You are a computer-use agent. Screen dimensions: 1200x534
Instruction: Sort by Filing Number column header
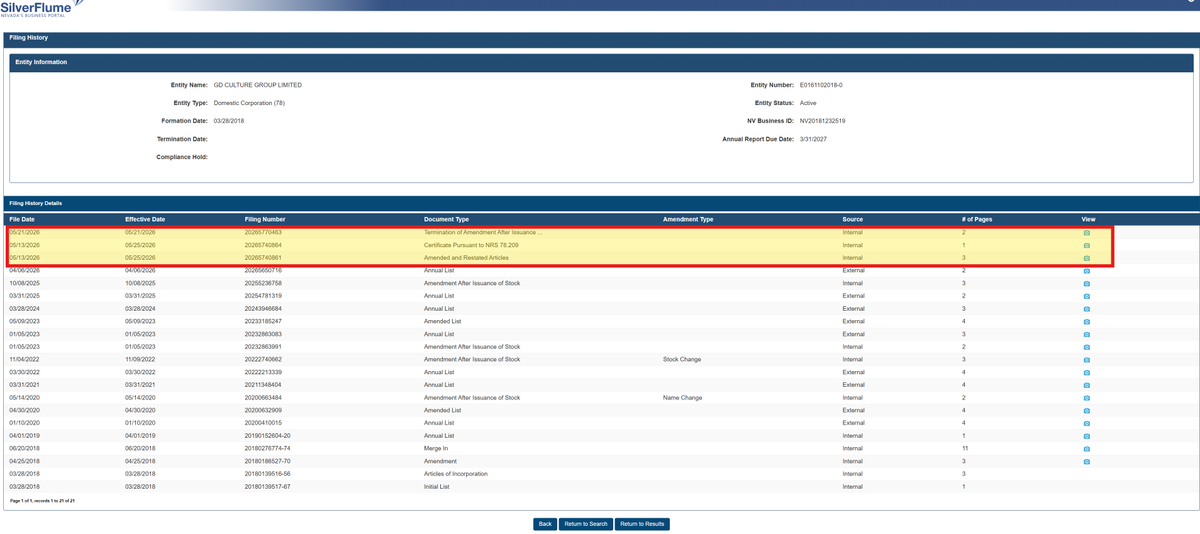click(x=265, y=219)
